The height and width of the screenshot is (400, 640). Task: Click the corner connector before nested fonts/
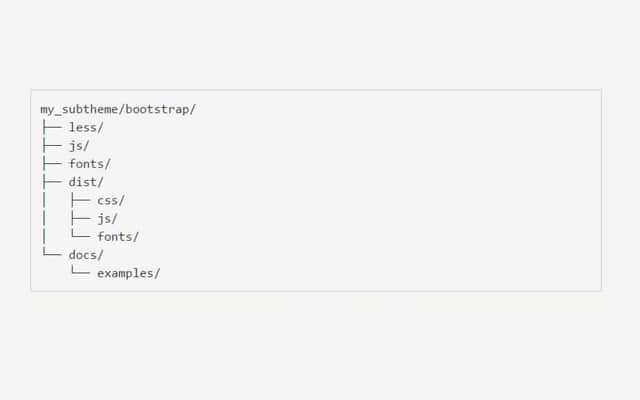pyautogui.click(x=80, y=235)
